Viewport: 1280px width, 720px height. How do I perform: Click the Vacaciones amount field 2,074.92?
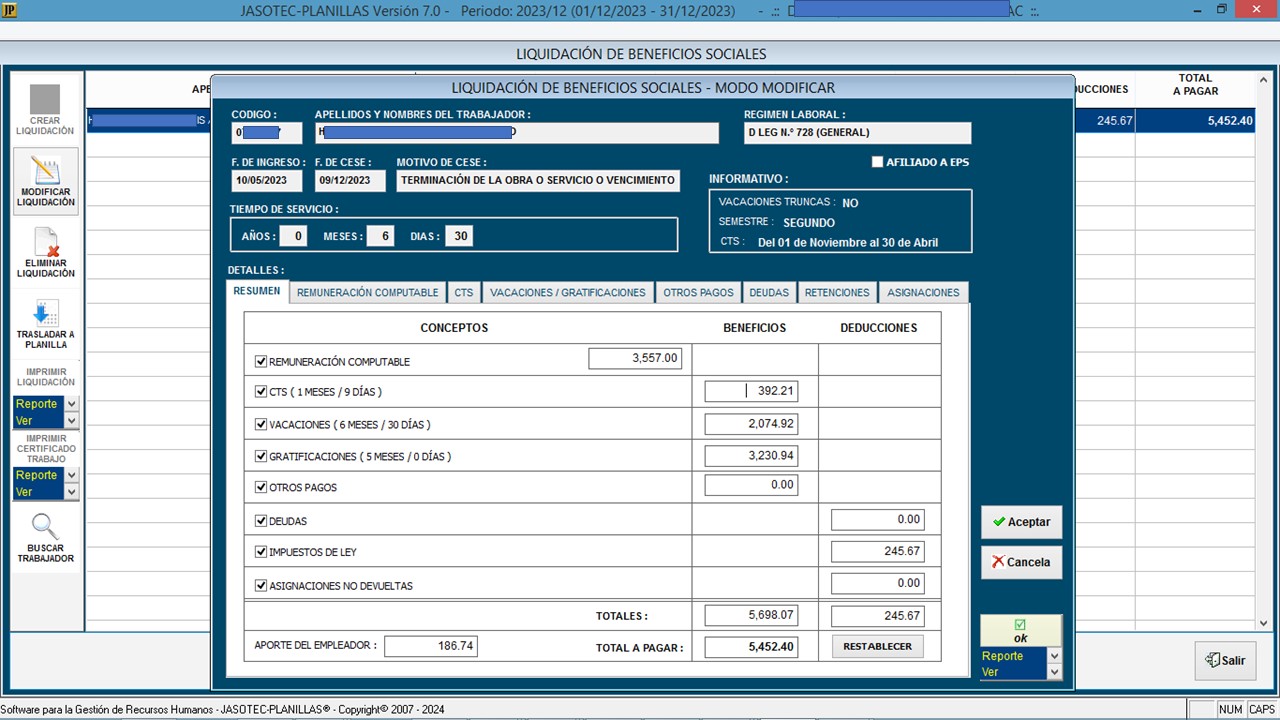[x=751, y=424]
